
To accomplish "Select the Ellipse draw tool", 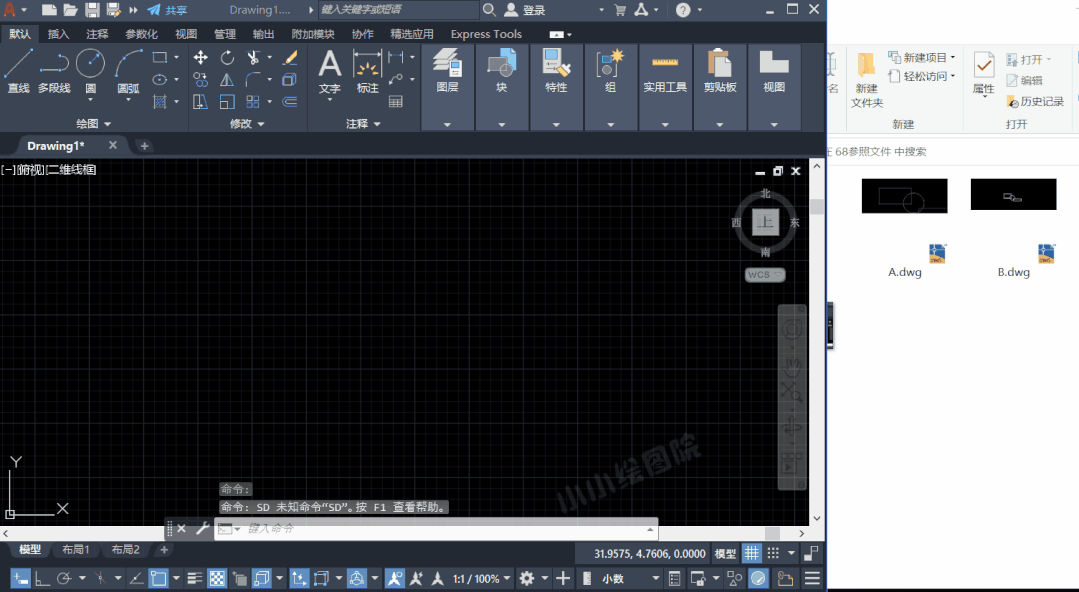I will 160,80.
